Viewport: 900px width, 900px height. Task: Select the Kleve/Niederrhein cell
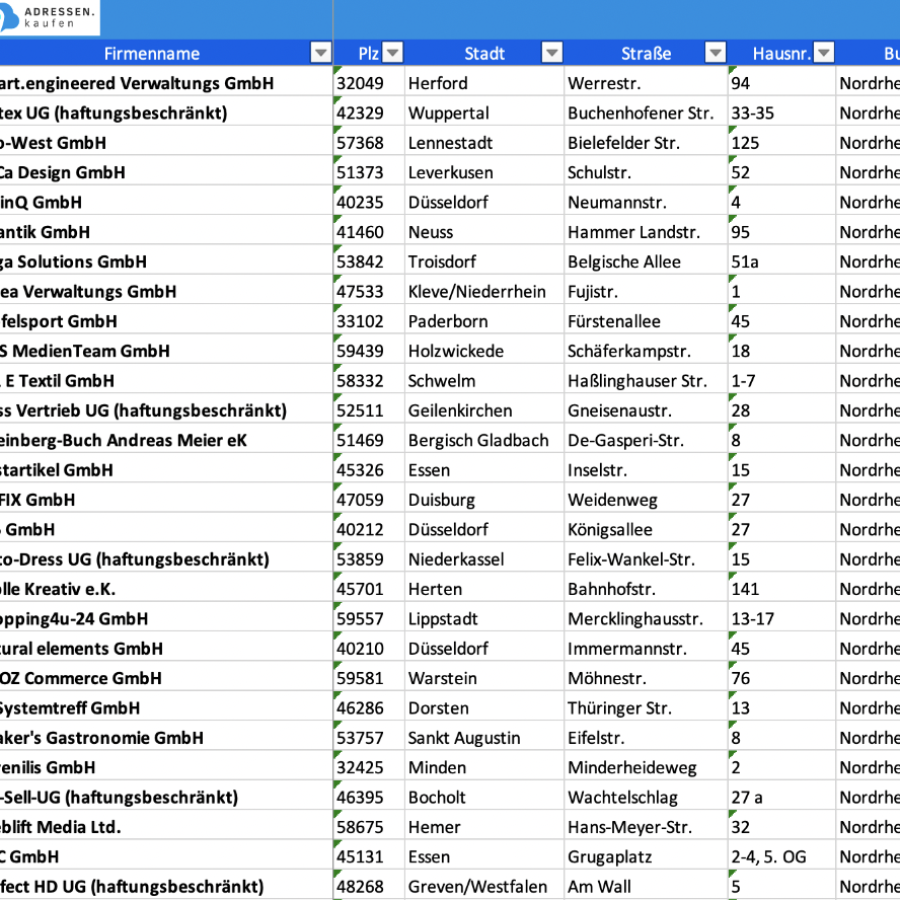click(484, 292)
